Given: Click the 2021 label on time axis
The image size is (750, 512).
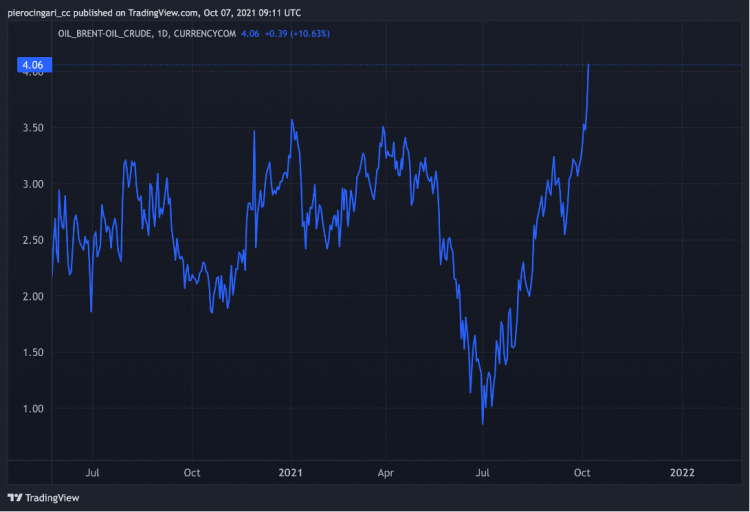Looking at the screenshot, I should [290, 473].
